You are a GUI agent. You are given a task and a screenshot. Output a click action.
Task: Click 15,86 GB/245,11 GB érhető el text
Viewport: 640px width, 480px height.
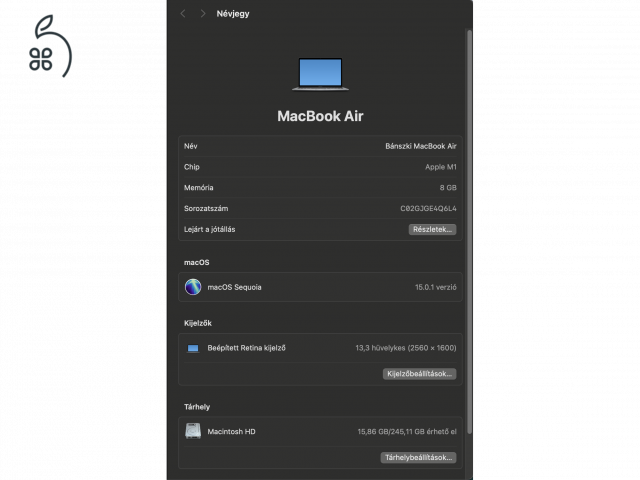click(x=407, y=431)
